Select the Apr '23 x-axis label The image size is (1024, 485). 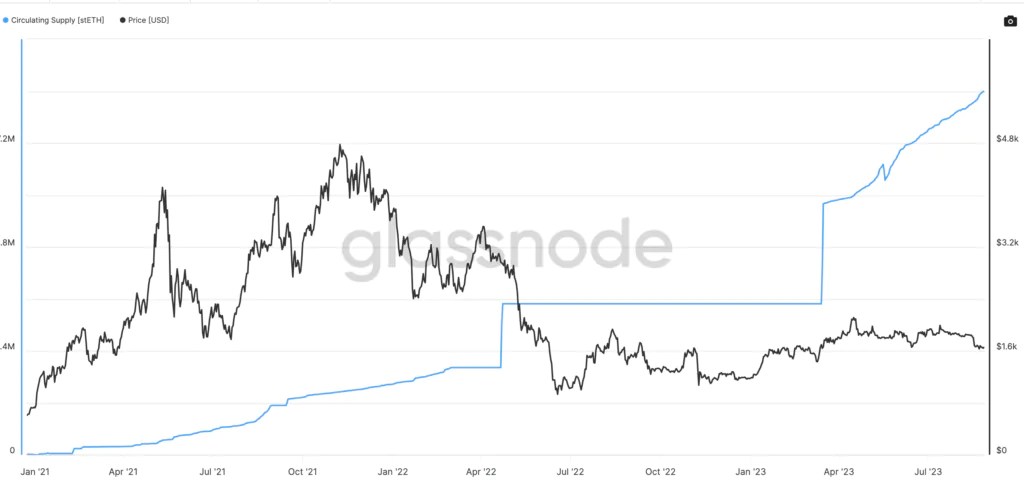[x=839, y=471]
